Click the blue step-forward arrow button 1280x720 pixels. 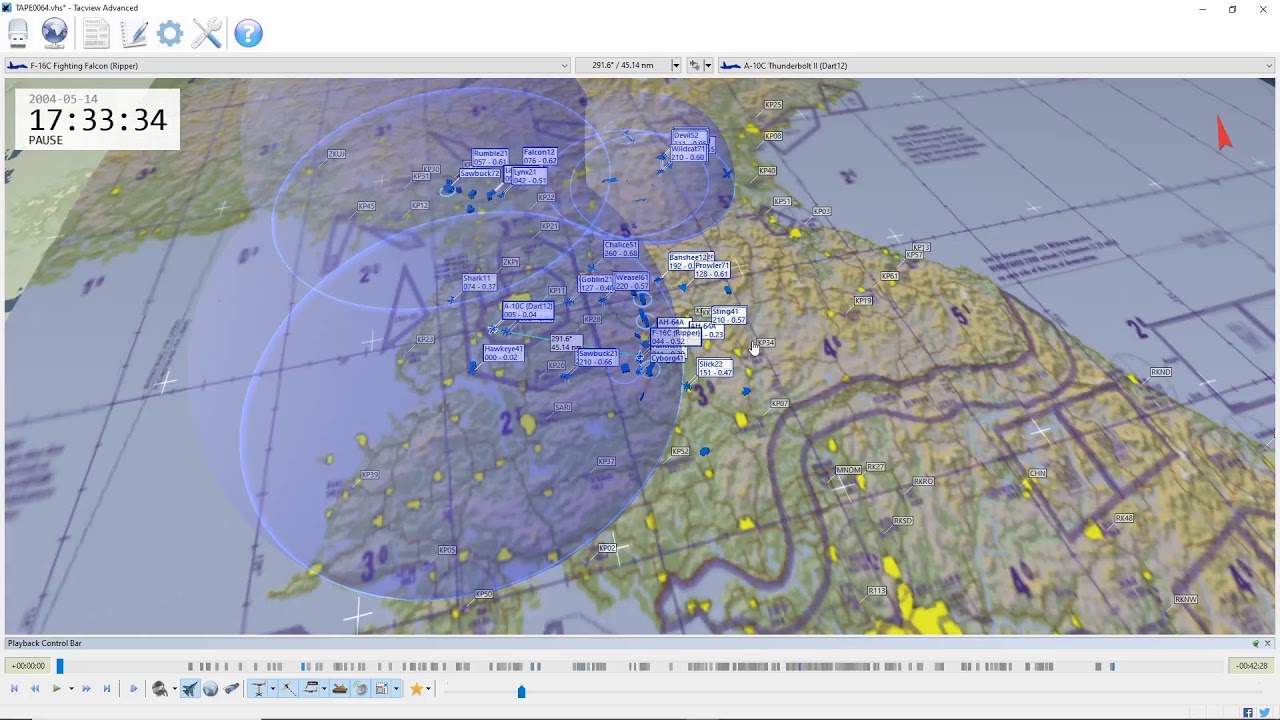point(134,689)
